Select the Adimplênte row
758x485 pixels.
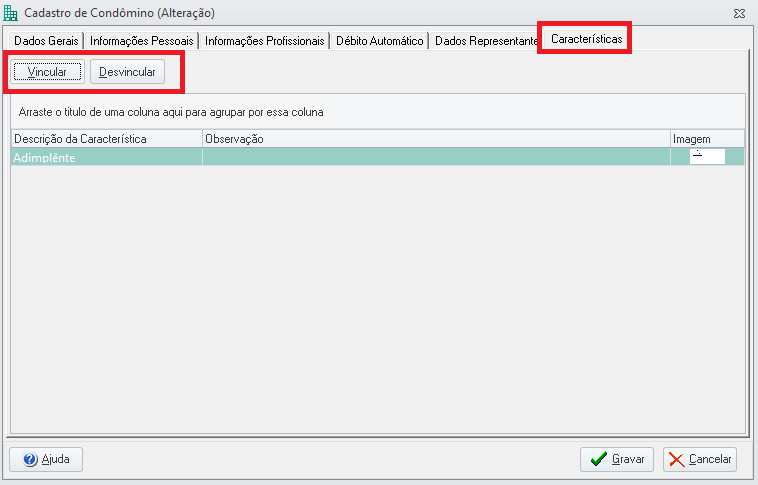pyautogui.click(x=378, y=157)
